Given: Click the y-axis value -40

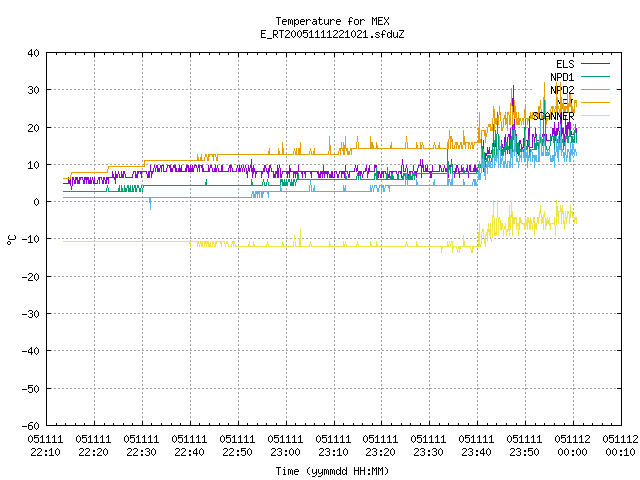Looking at the screenshot, I should 31,351.
